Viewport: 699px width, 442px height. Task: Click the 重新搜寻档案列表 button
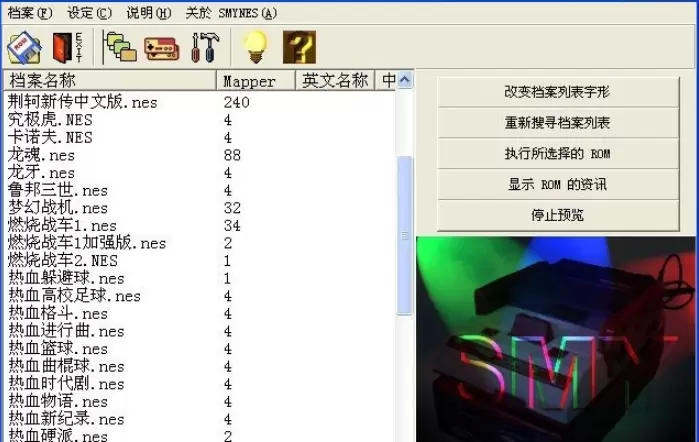tap(557, 123)
